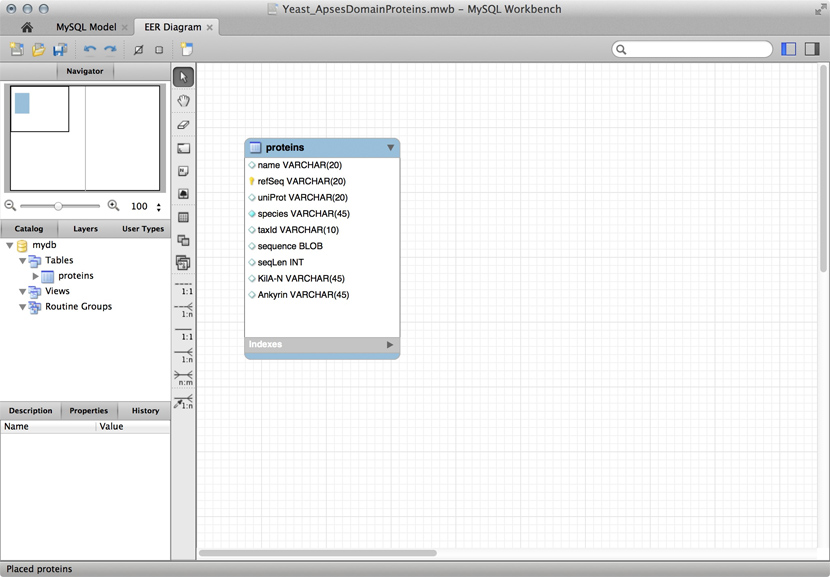The width and height of the screenshot is (830, 577).
Task: Select n:m relationship tool
Action: 184,378
